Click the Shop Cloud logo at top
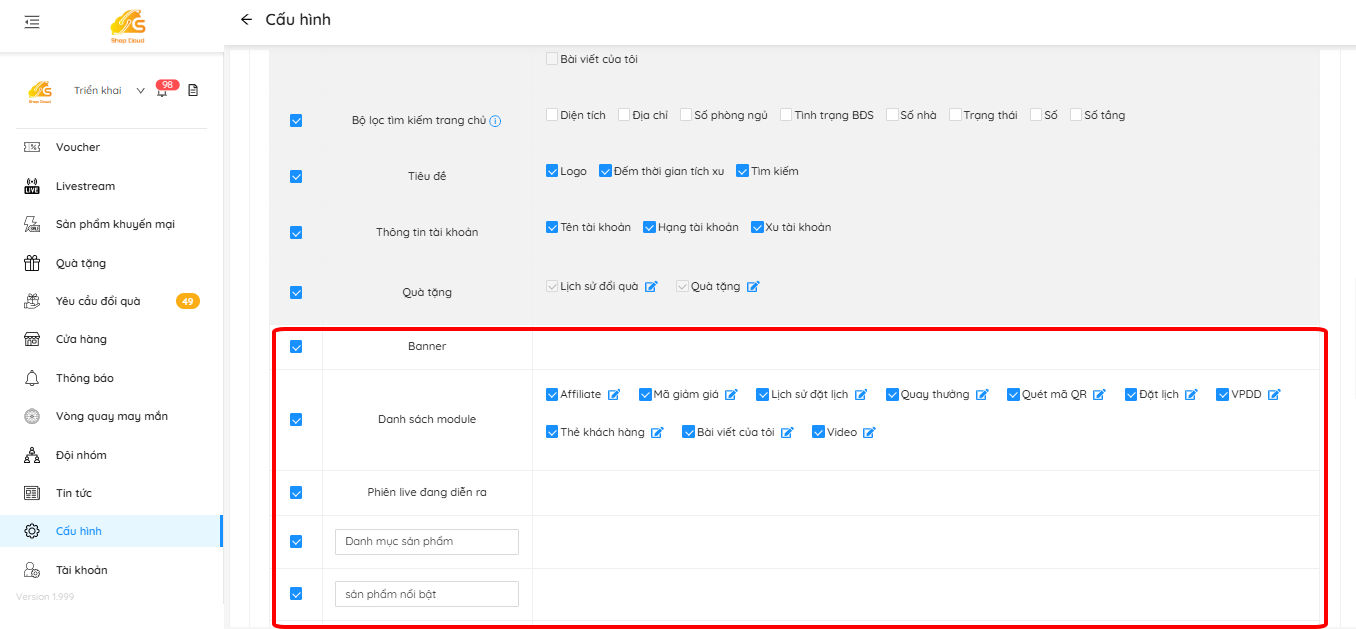 [x=128, y=25]
